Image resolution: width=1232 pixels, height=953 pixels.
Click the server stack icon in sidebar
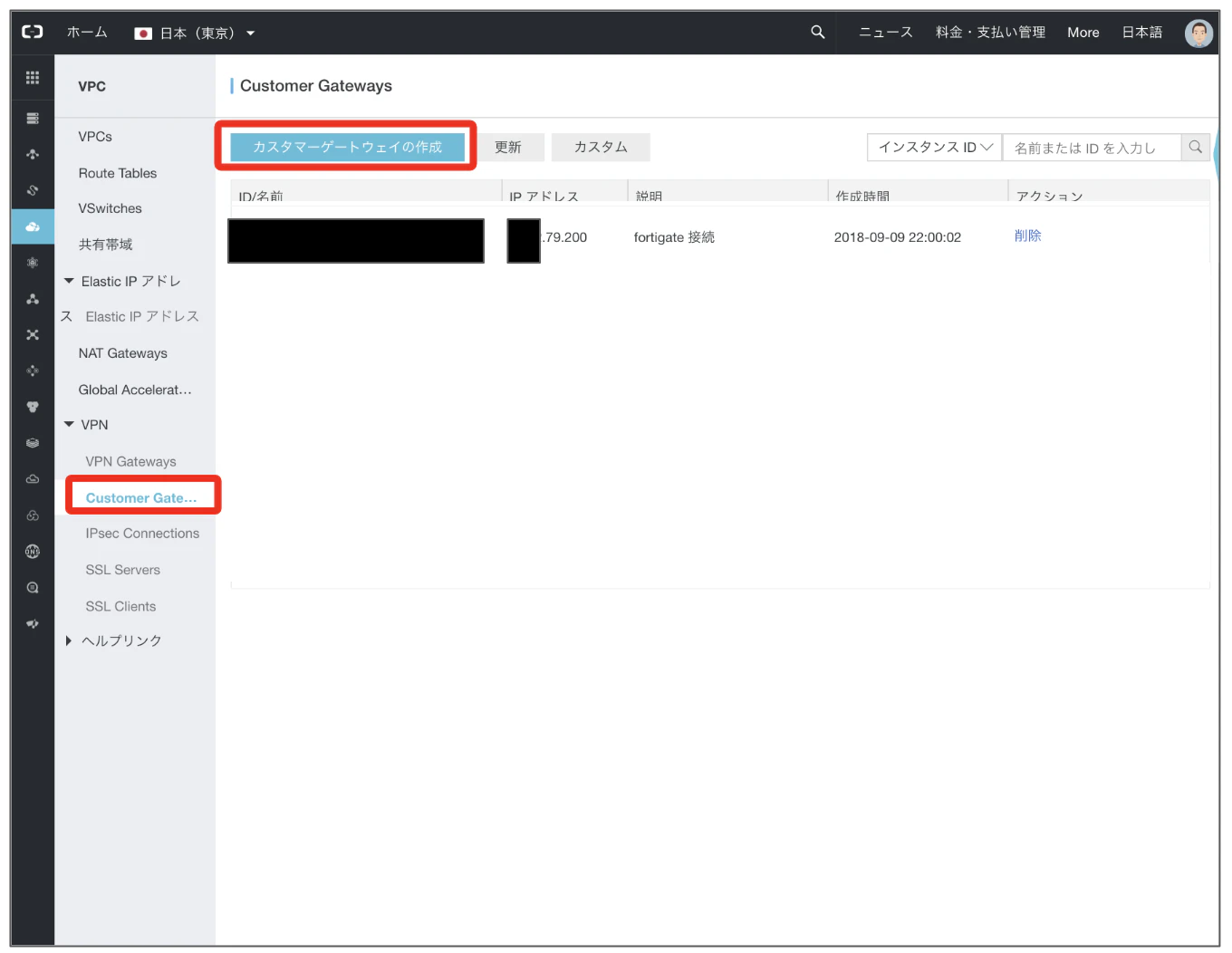coord(33,119)
